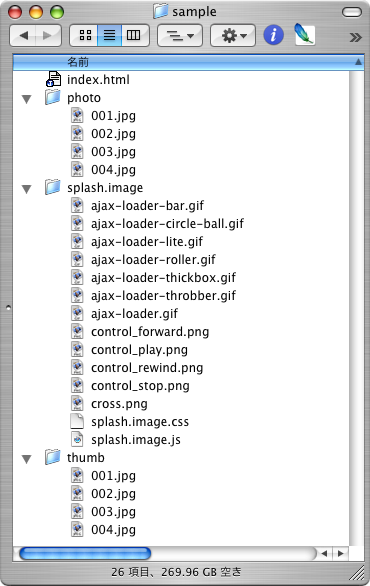370x586 pixels.
Task: Go forward with the right arrow
Action: [x=48, y=36]
